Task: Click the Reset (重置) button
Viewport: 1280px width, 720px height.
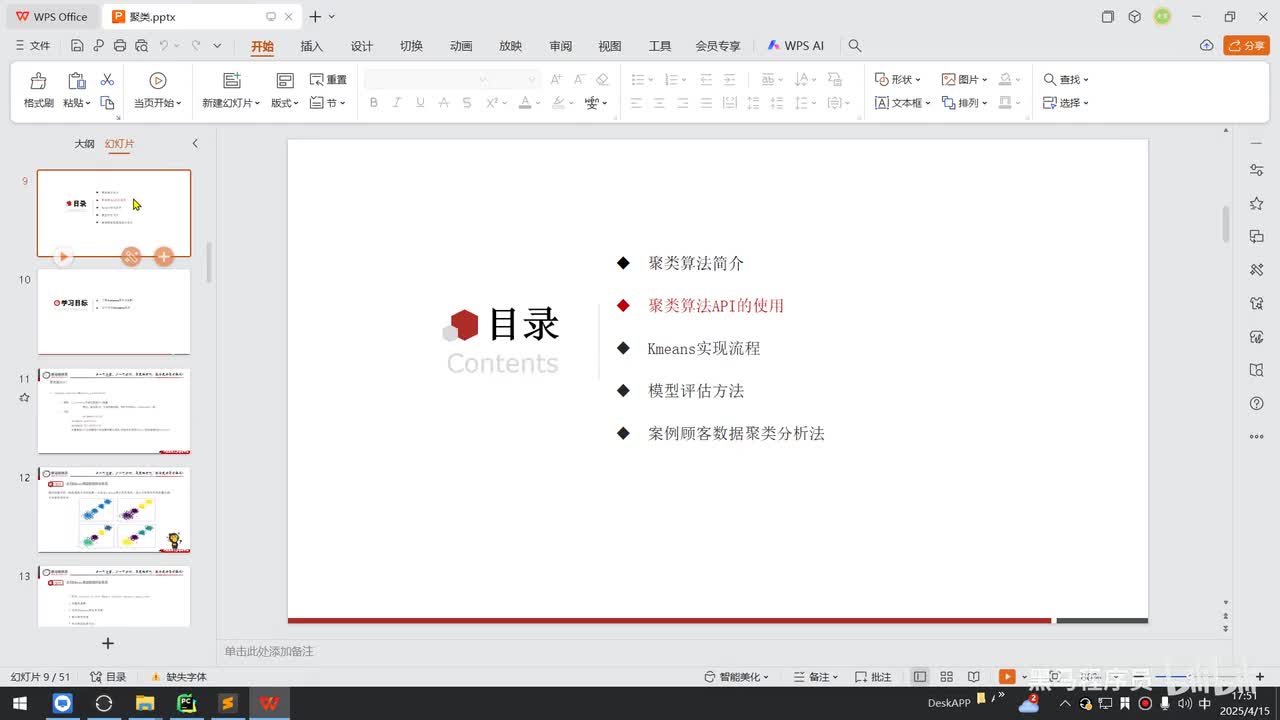Action: pyautogui.click(x=328, y=80)
